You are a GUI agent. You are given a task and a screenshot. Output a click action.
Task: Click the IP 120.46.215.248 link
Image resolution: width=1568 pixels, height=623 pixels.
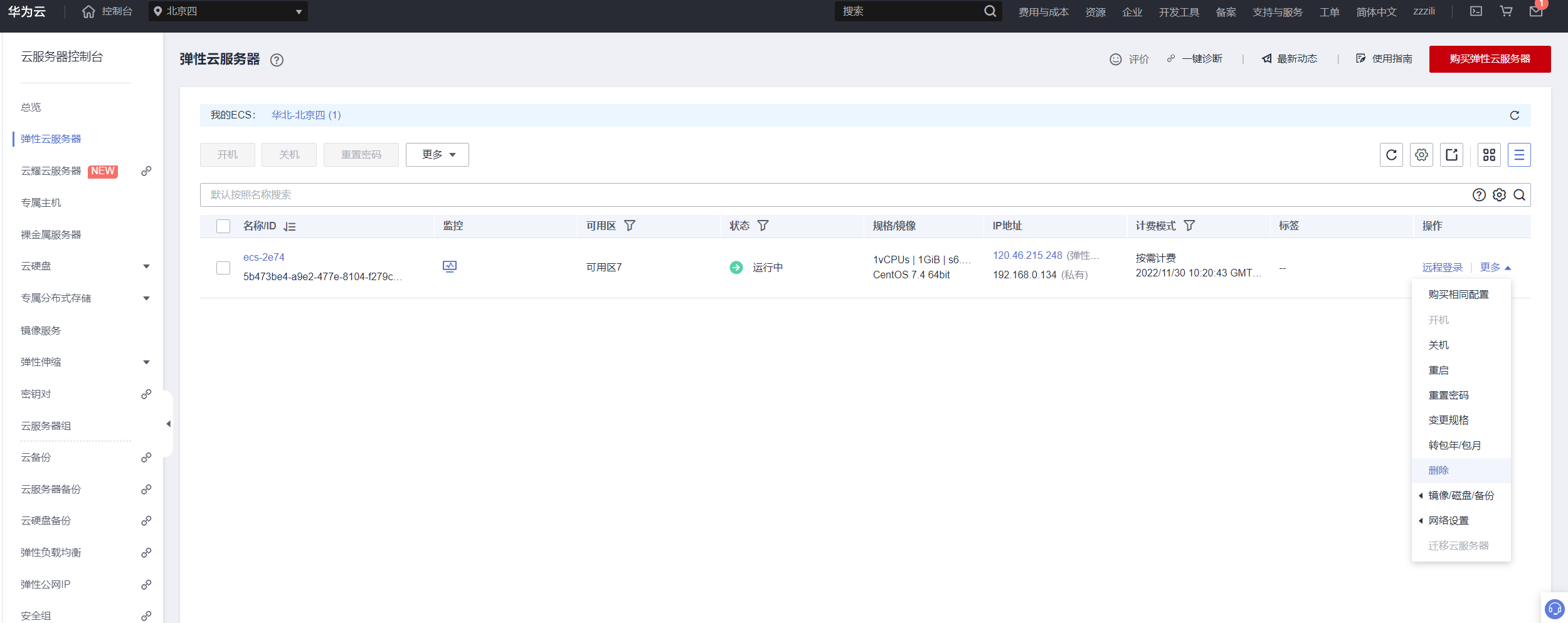tap(1027, 256)
